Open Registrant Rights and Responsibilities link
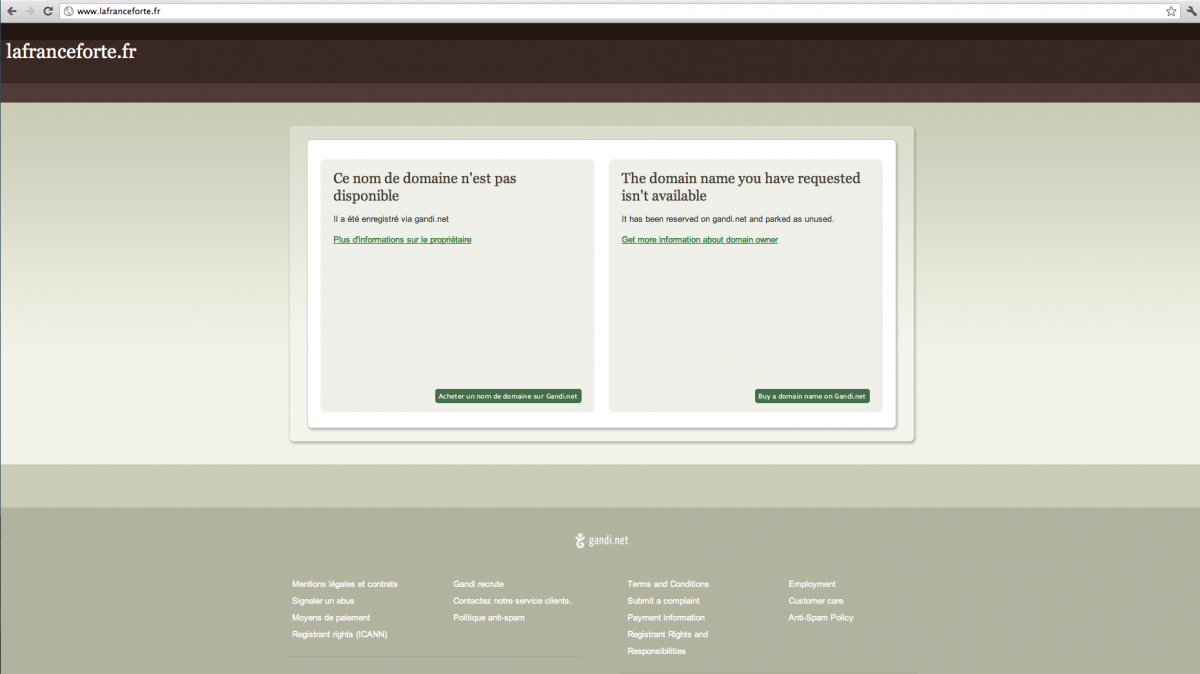1200x674 pixels. click(667, 643)
